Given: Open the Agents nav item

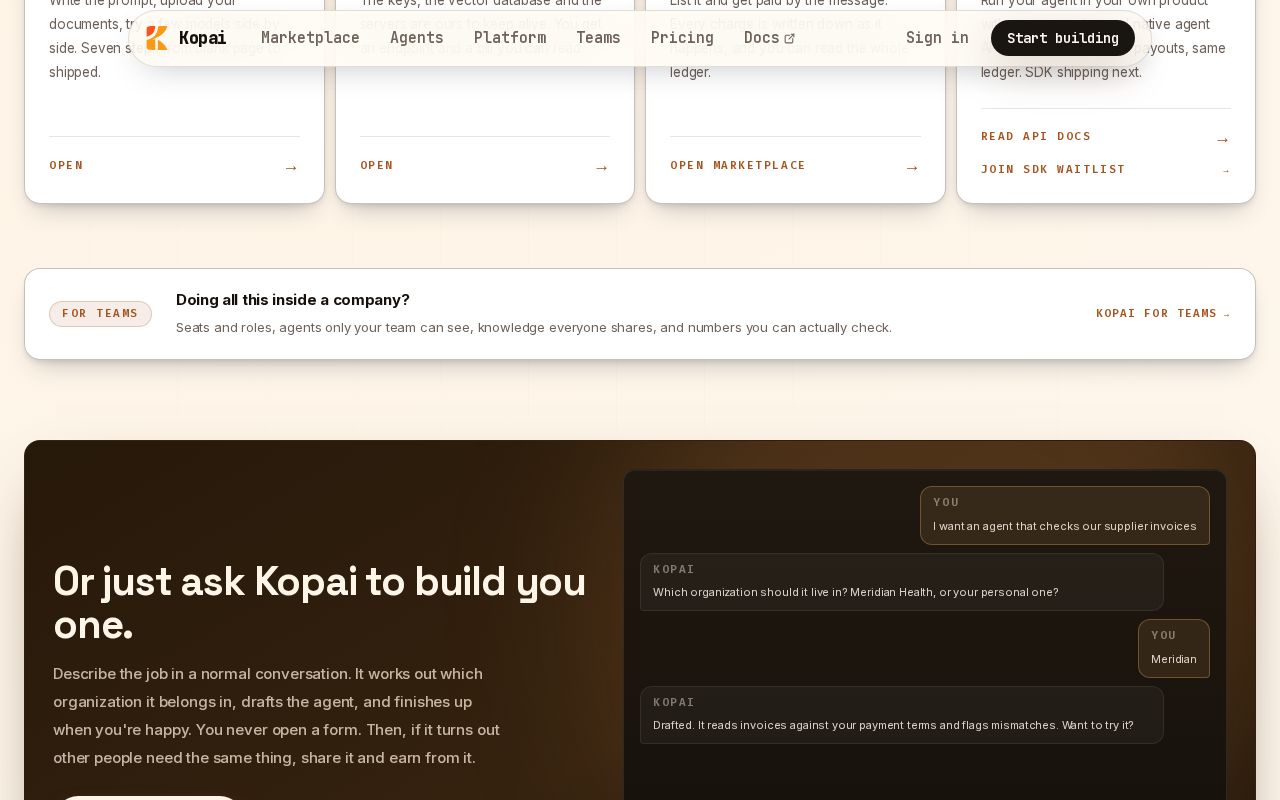Looking at the screenshot, I should (x=417, y=38).
